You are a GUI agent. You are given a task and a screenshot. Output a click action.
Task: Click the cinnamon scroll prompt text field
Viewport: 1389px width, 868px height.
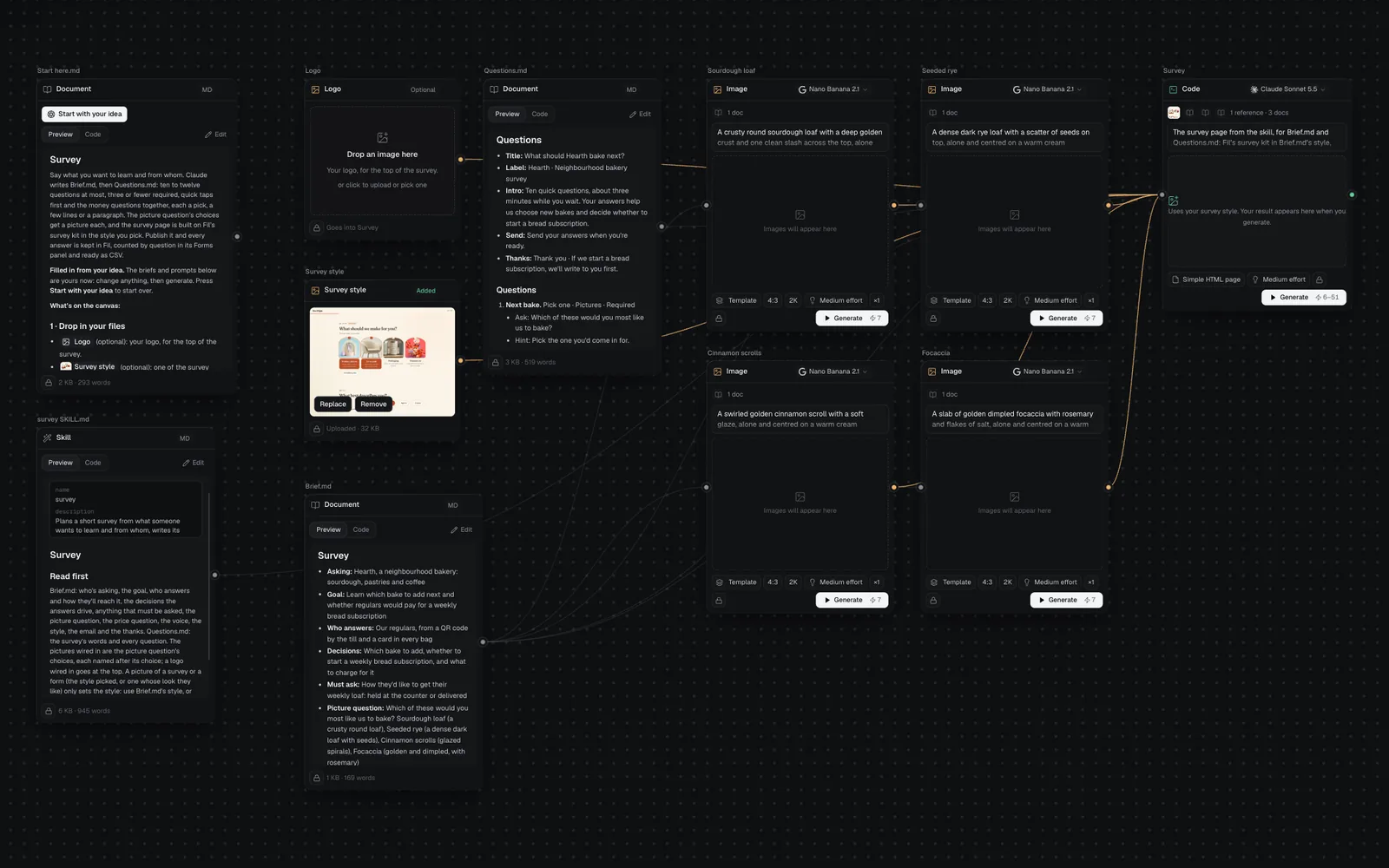(800, 419)
